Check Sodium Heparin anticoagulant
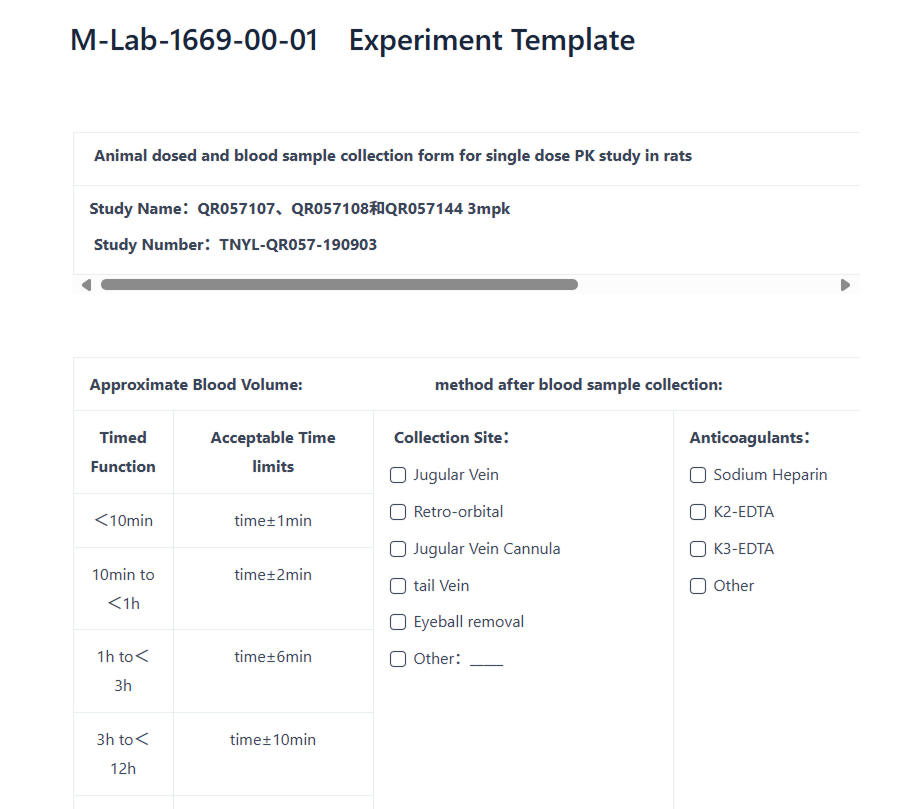 [698, 475]
